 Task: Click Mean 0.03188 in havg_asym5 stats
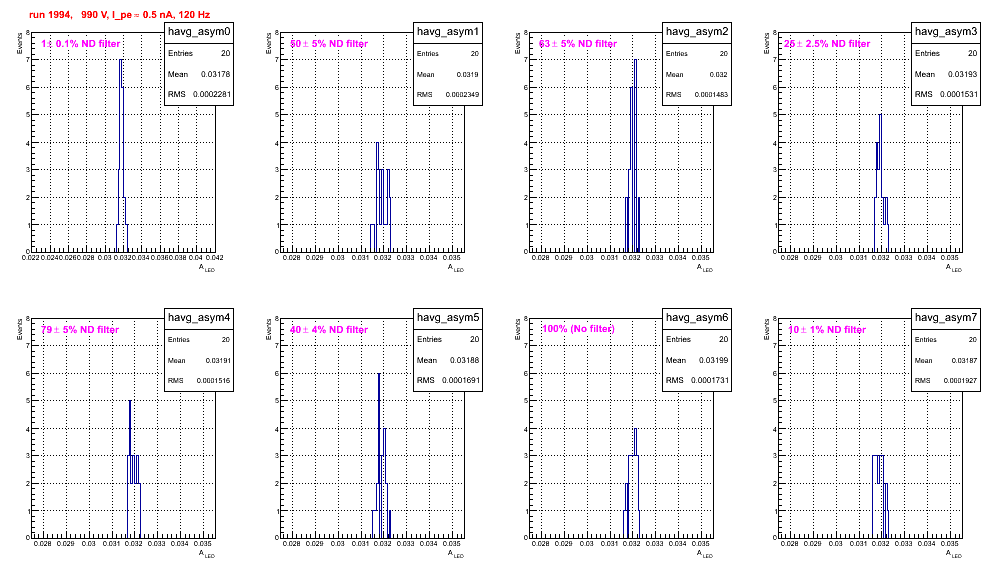coord(448,360)
